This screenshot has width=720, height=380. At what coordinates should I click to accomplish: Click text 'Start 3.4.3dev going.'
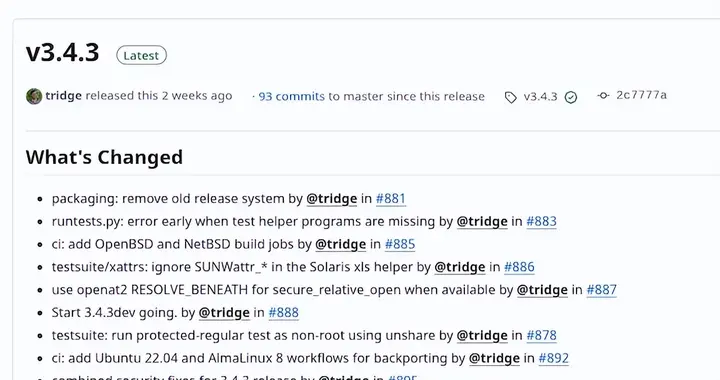(114, 313)
